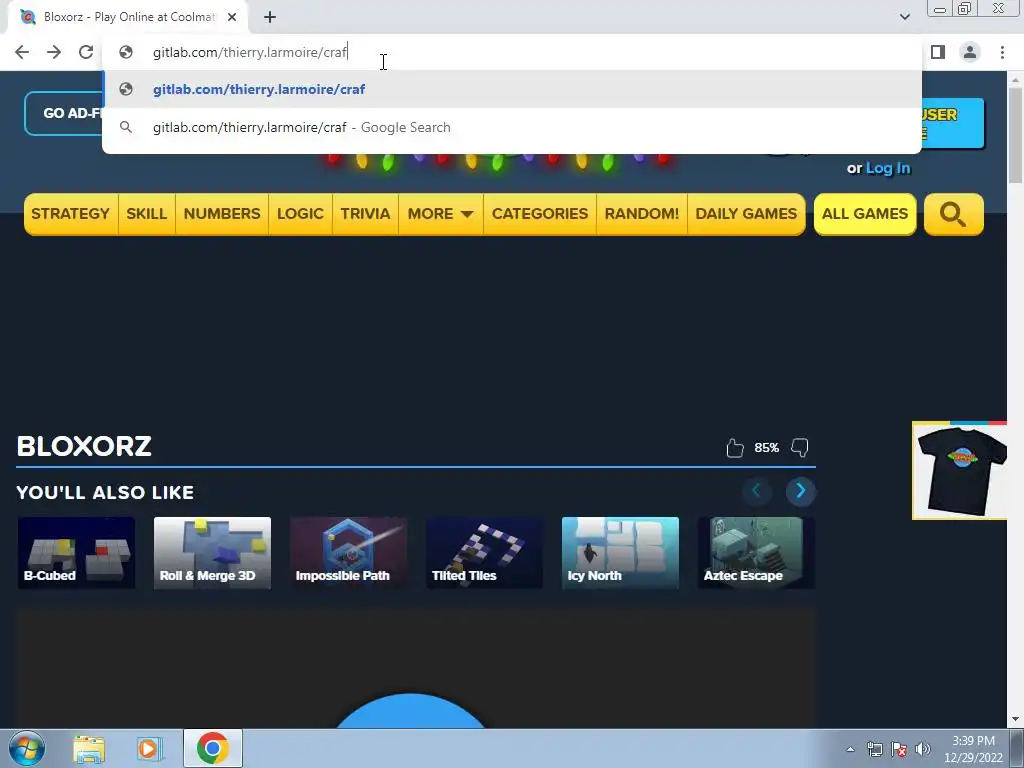Open the tab search dropdown arrow
Image resolution: width=1024 pixels, height=768 pixels.
pyautogui.click(x=904, y=17)
